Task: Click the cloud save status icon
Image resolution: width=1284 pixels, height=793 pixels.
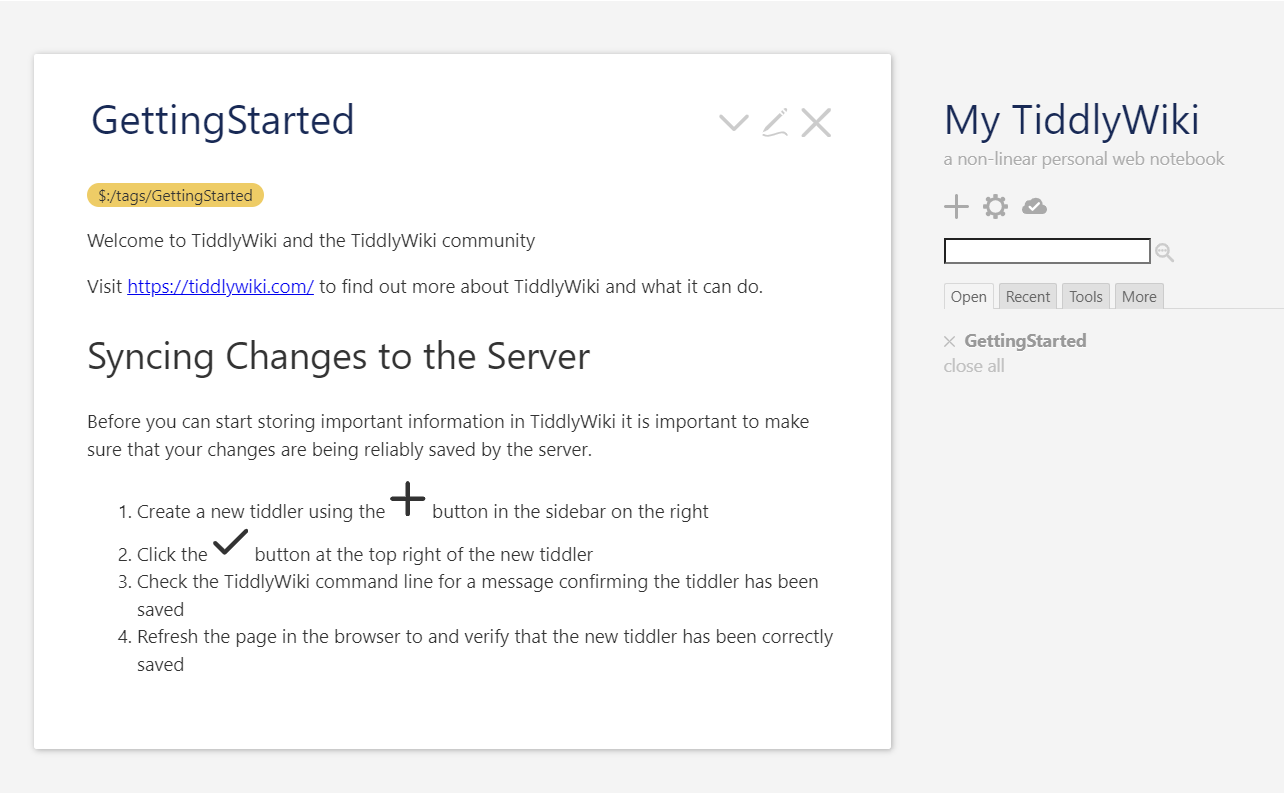Action: (1034, 207)
